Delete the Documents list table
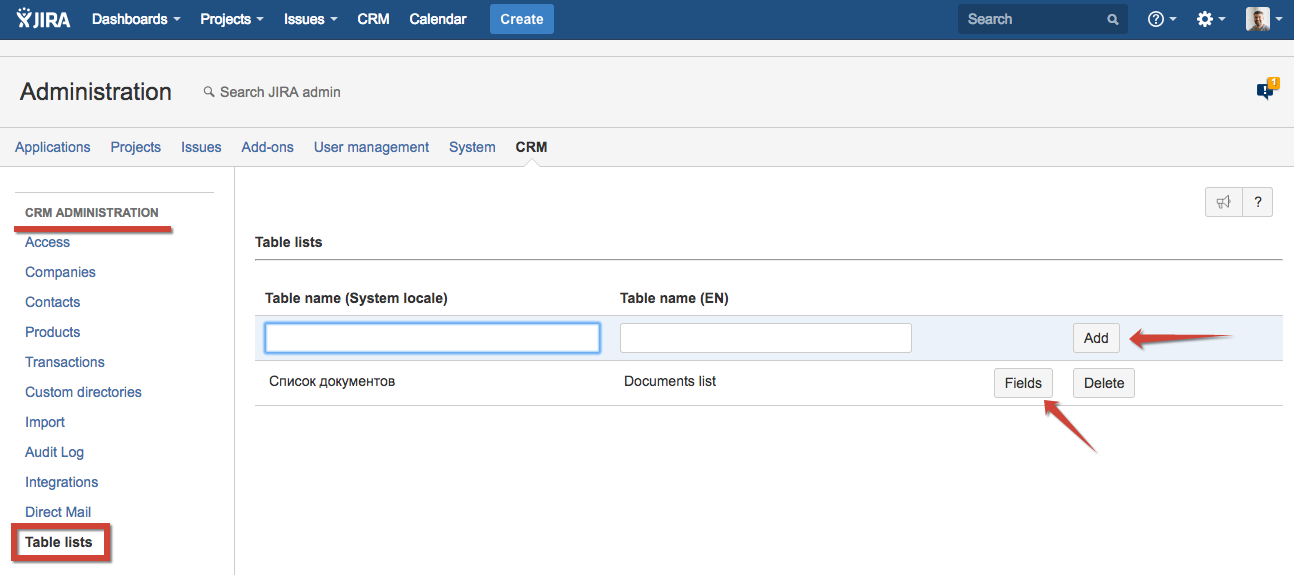1294x575 pixels. 1103,383
